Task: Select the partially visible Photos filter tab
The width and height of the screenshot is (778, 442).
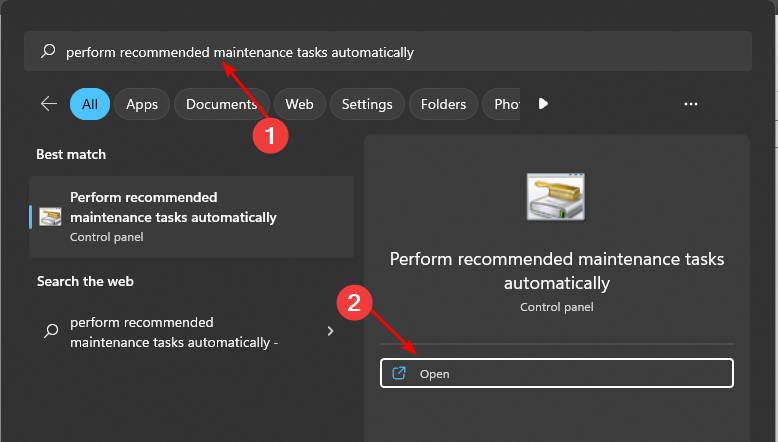Action: (x=501, y=104)
